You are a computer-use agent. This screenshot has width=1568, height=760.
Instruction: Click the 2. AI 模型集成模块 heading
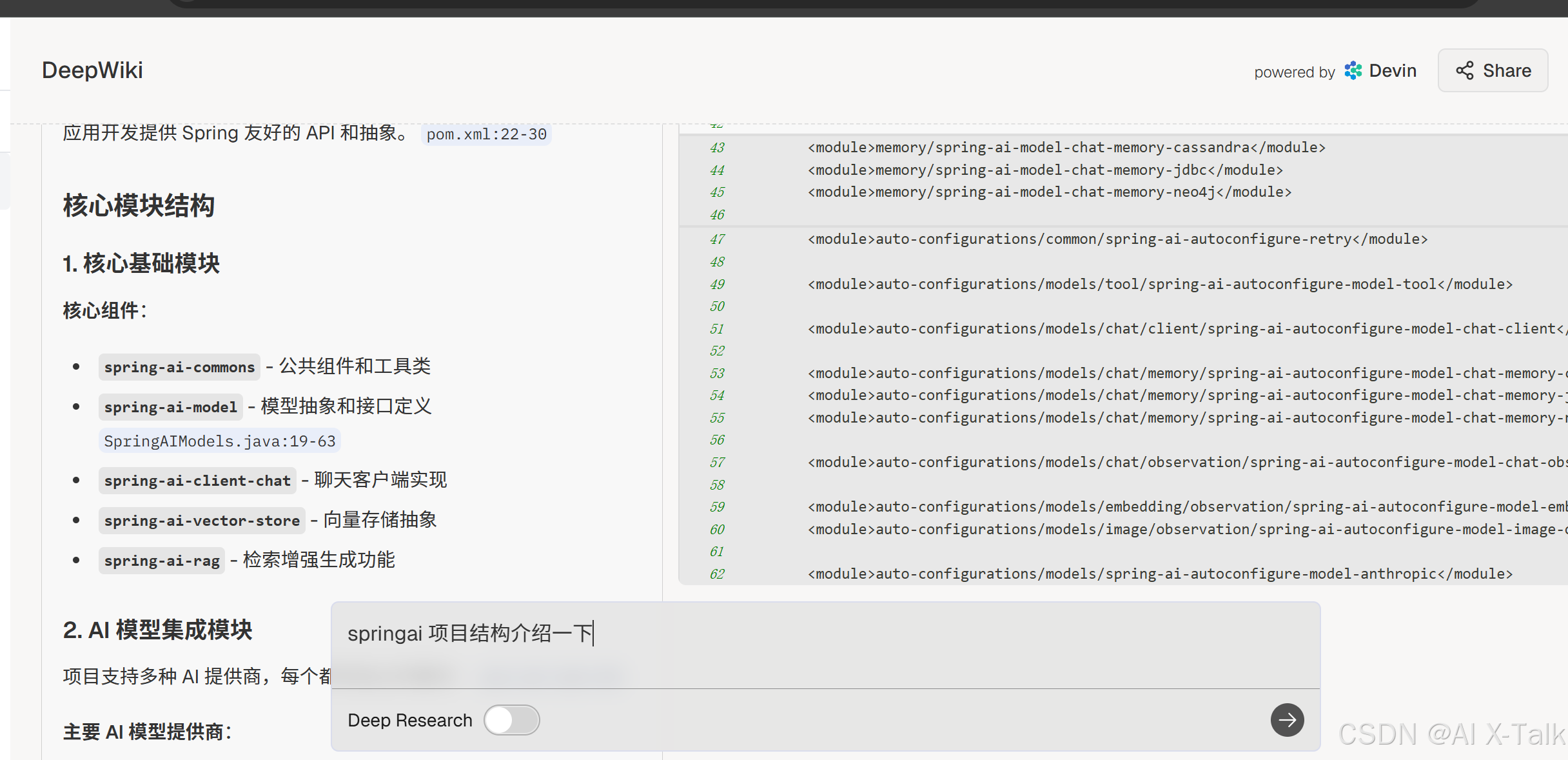157,630
